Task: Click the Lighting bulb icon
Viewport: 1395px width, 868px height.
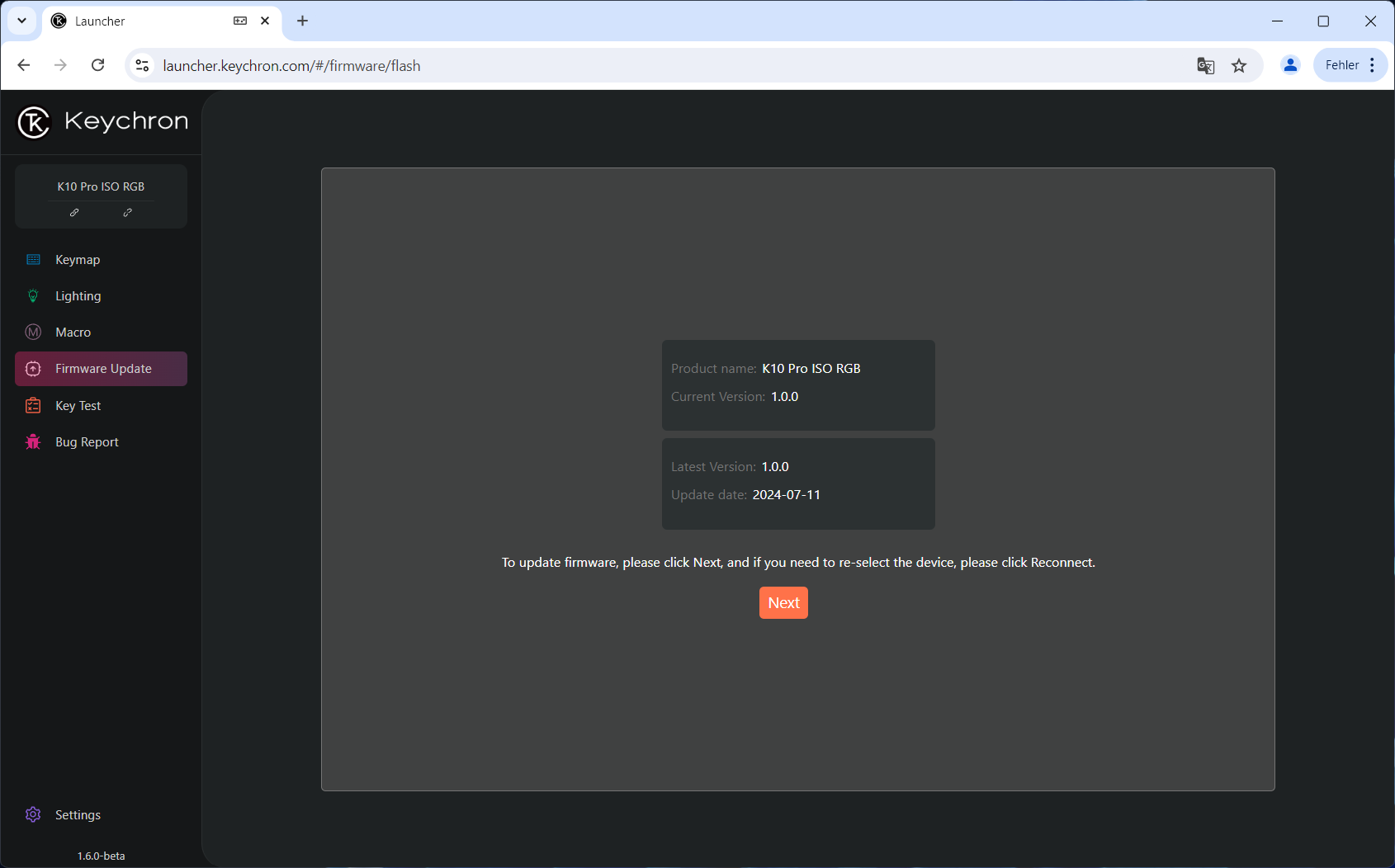Action: (x=33, y=296)
